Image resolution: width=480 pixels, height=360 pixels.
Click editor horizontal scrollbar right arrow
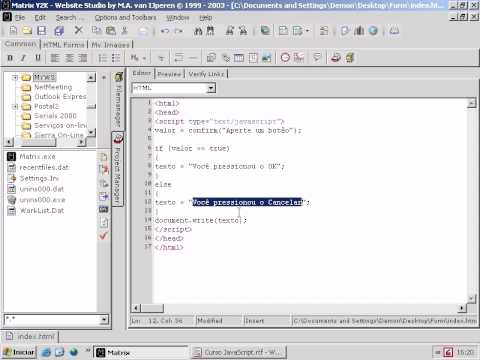[x=462, y=308]
